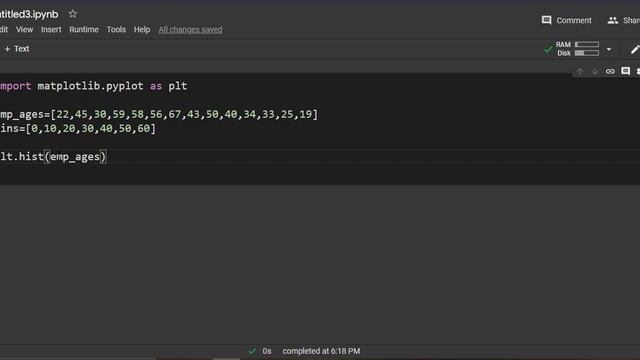Click the All changes saved link
640x360 pixels.
coord(190,29)
